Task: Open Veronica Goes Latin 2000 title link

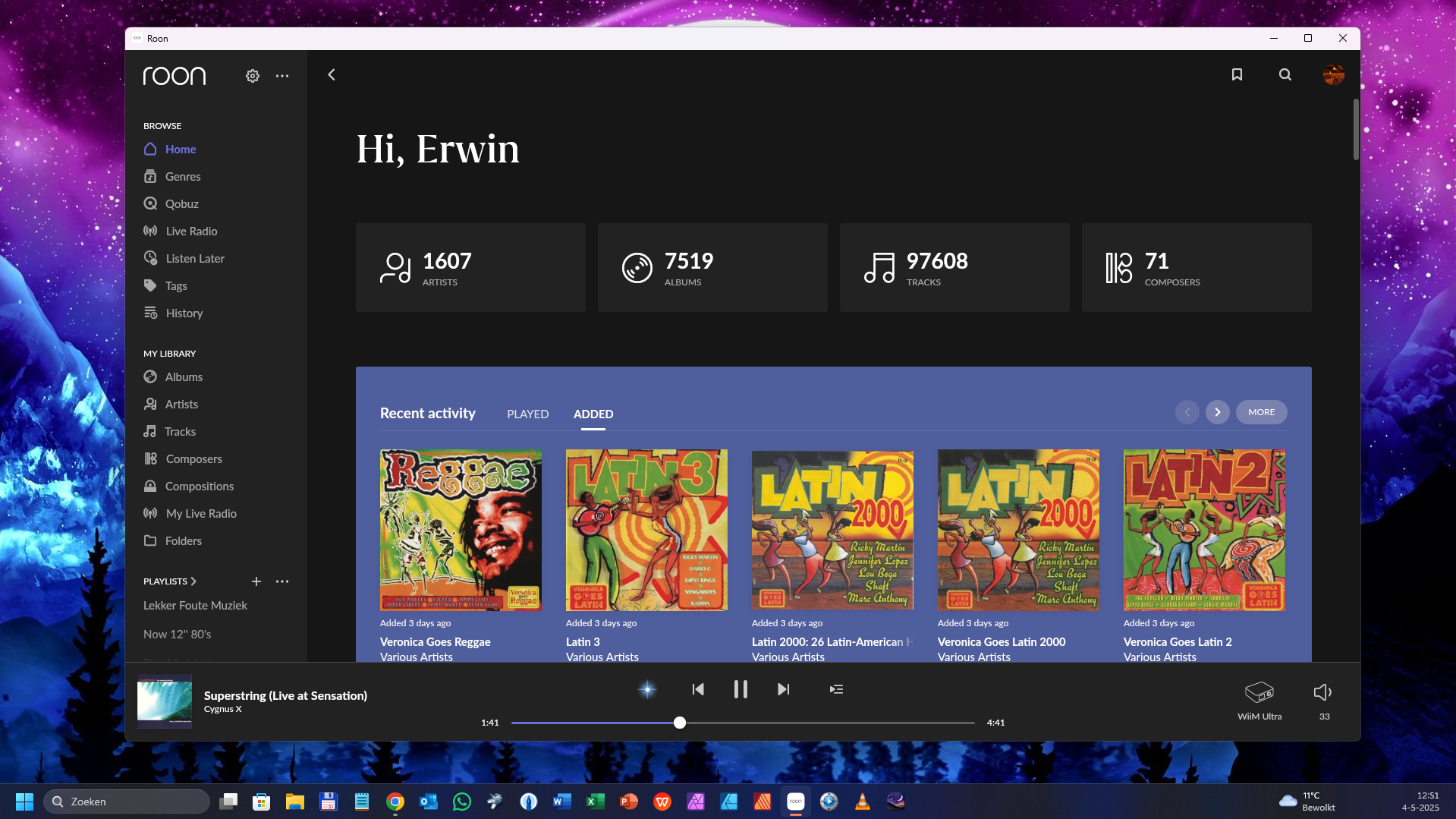Action: pyautogui.click(x=1001, y=641)
